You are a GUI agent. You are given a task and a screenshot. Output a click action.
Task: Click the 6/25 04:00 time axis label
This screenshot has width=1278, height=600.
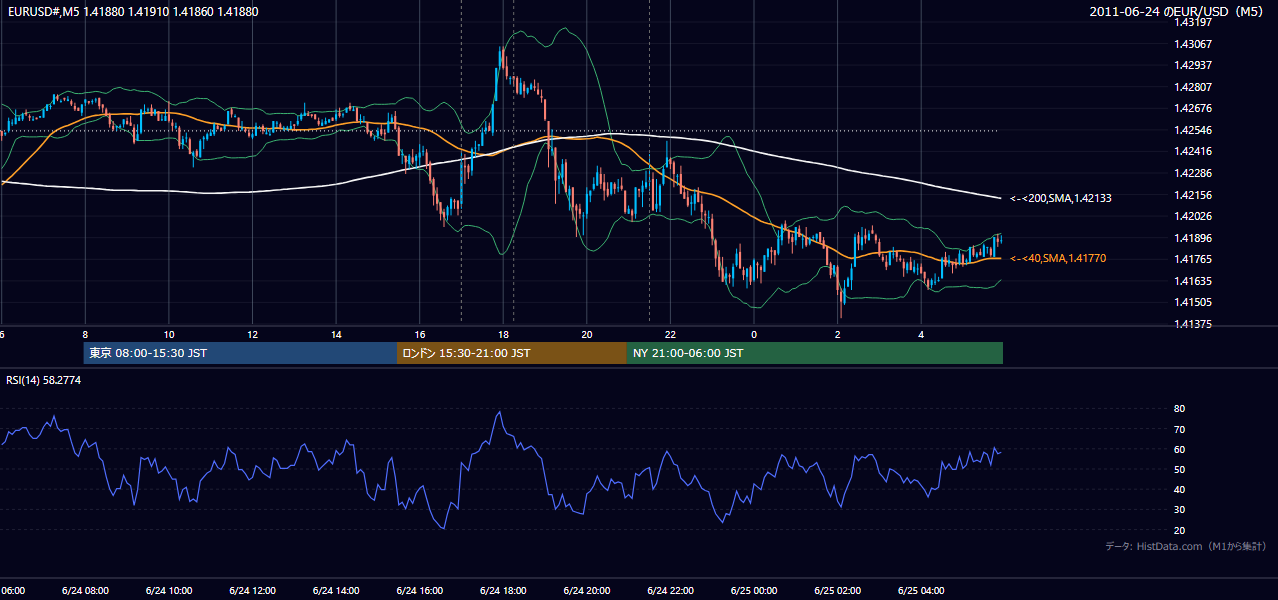pyautogui.click(x=921, y=590)
